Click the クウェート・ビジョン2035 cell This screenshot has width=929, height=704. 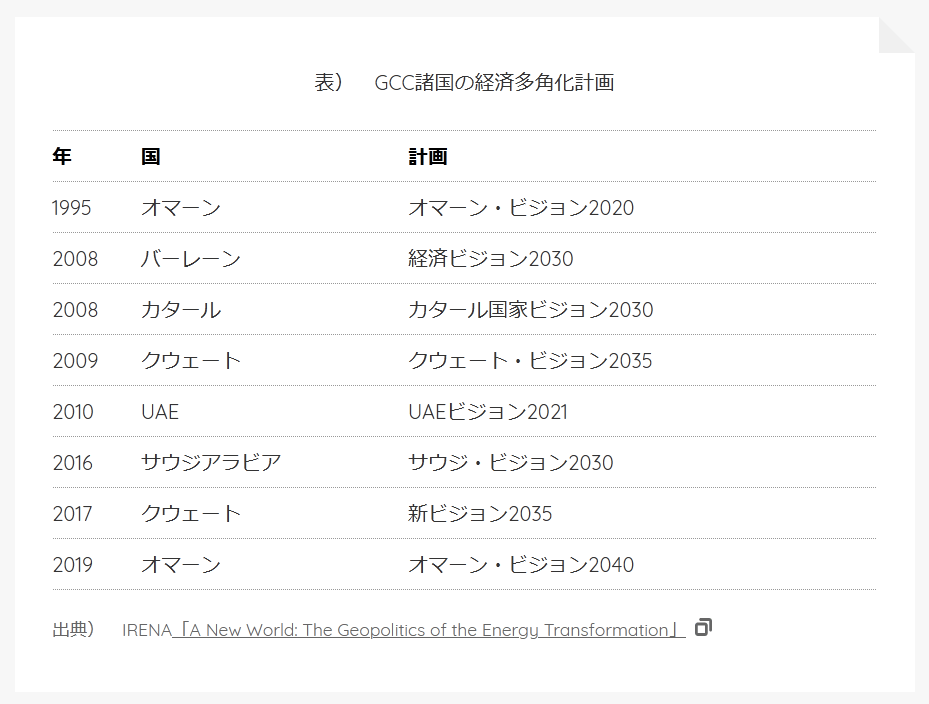point(529,361)
